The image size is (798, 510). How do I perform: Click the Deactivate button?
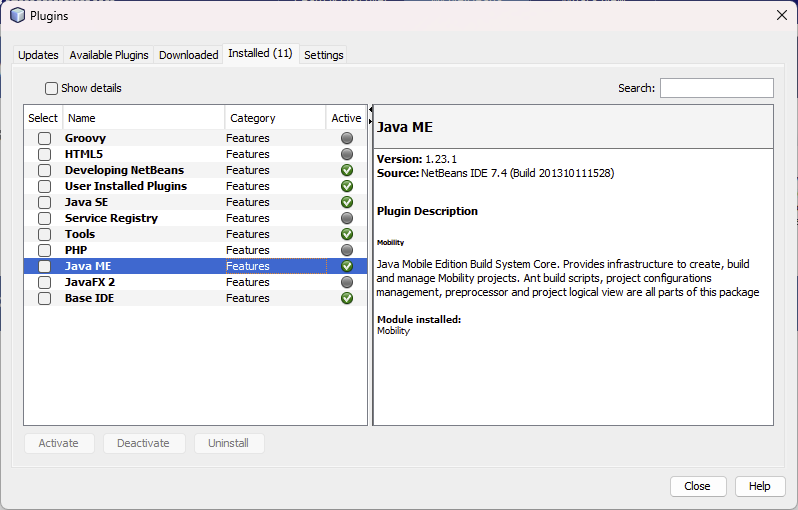coord(143,443)
